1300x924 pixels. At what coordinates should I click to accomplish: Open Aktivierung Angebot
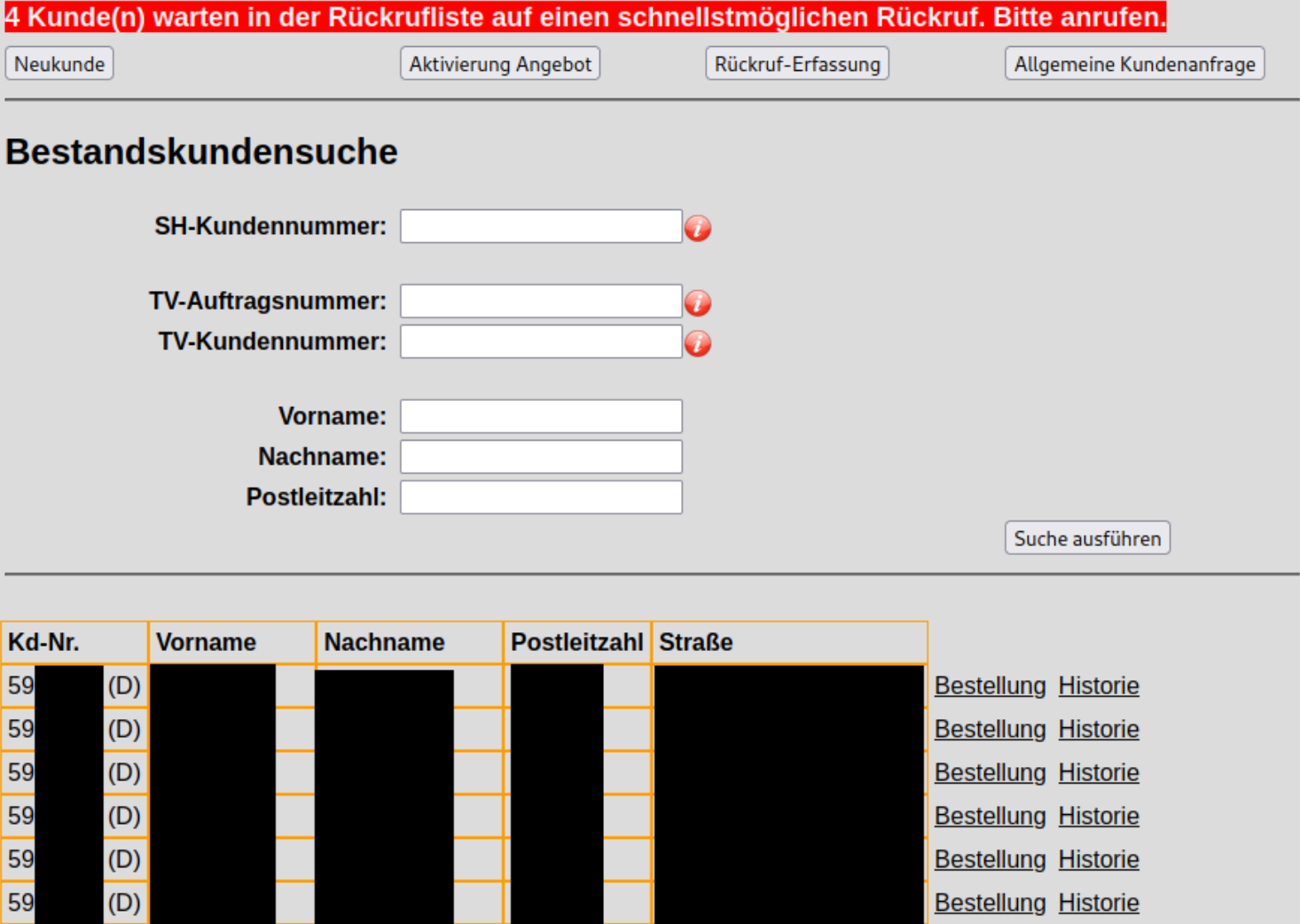pos(500,64)
